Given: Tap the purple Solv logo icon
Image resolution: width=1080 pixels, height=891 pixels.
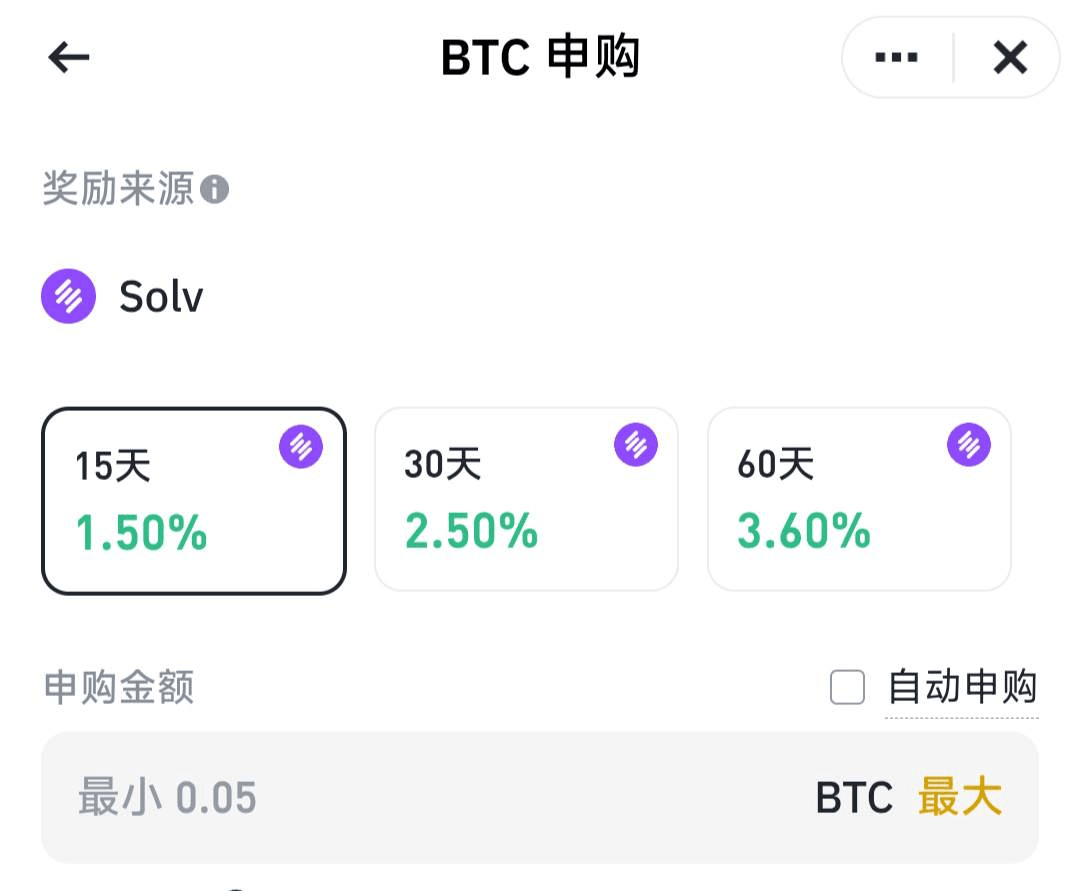Looking at the screenshot, I should pyautogui.click(x=68, y=296).
